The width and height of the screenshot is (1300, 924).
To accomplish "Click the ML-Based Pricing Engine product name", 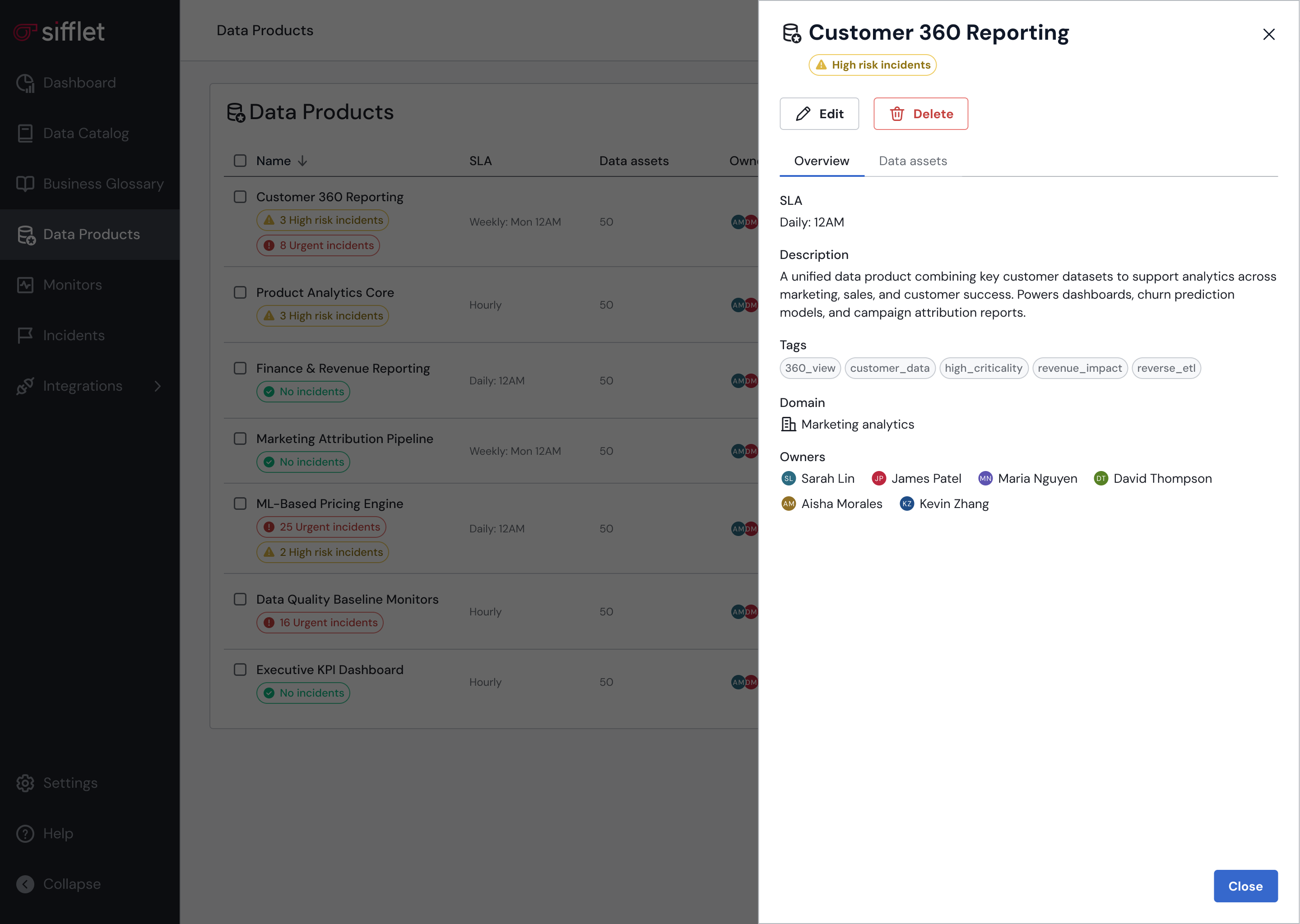I will (330, 504).
